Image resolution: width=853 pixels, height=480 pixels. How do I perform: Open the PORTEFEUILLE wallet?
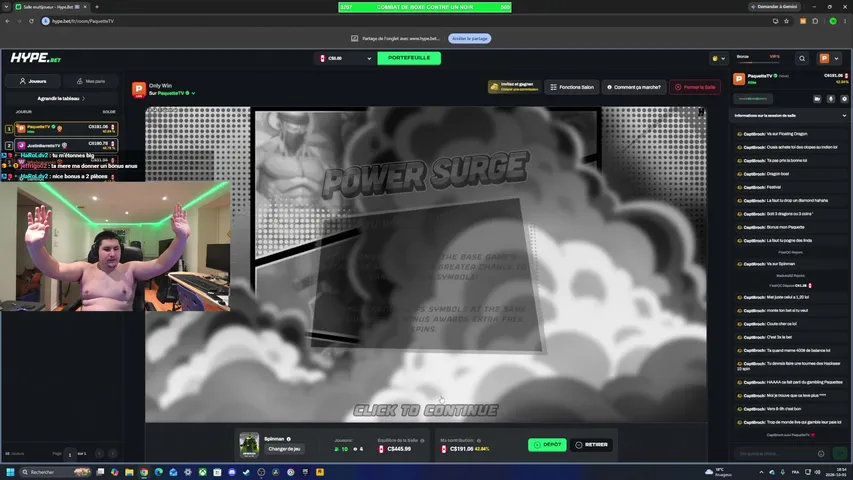pos(409,58)
